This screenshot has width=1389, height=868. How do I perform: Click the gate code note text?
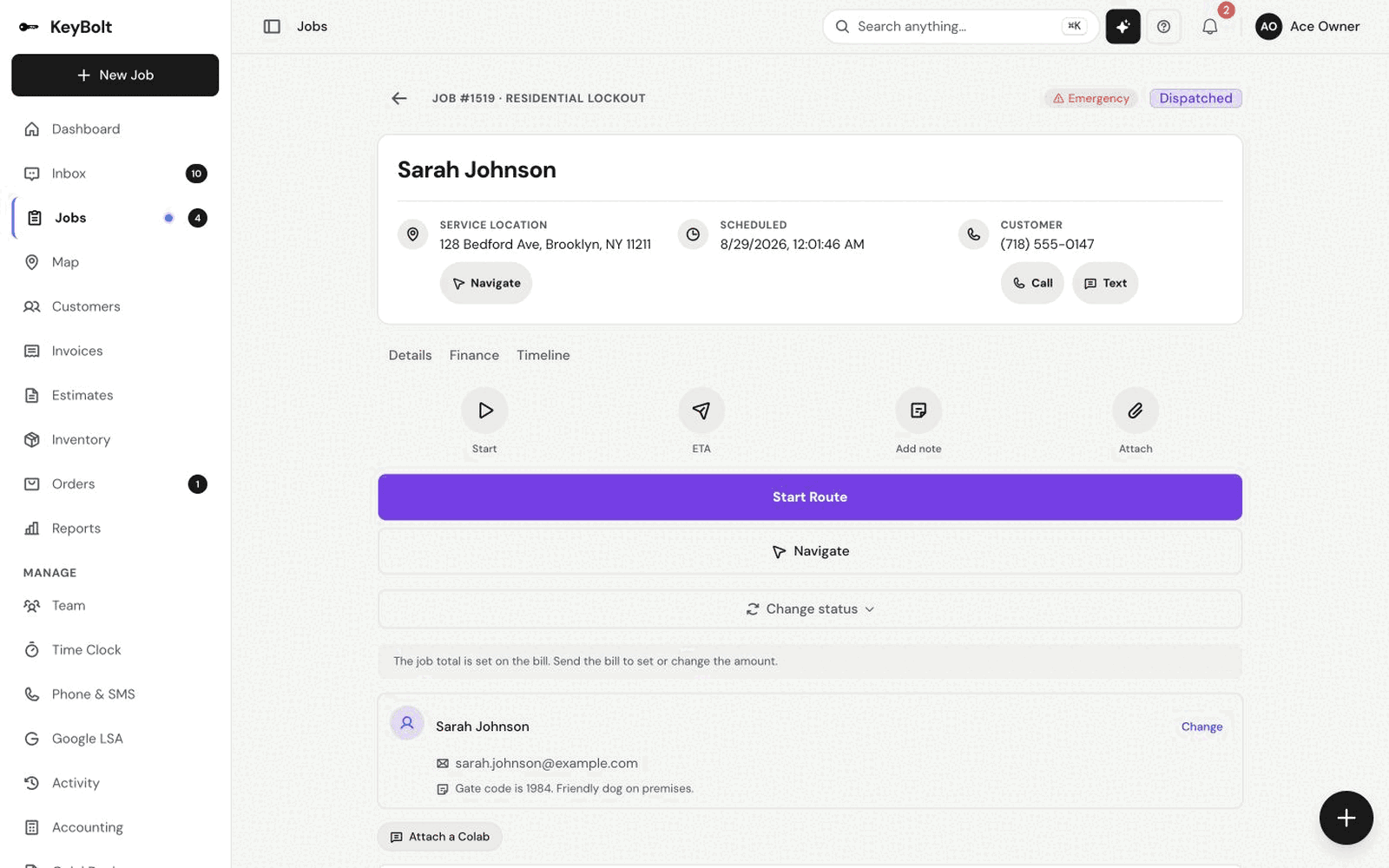[x=574, y=788]
